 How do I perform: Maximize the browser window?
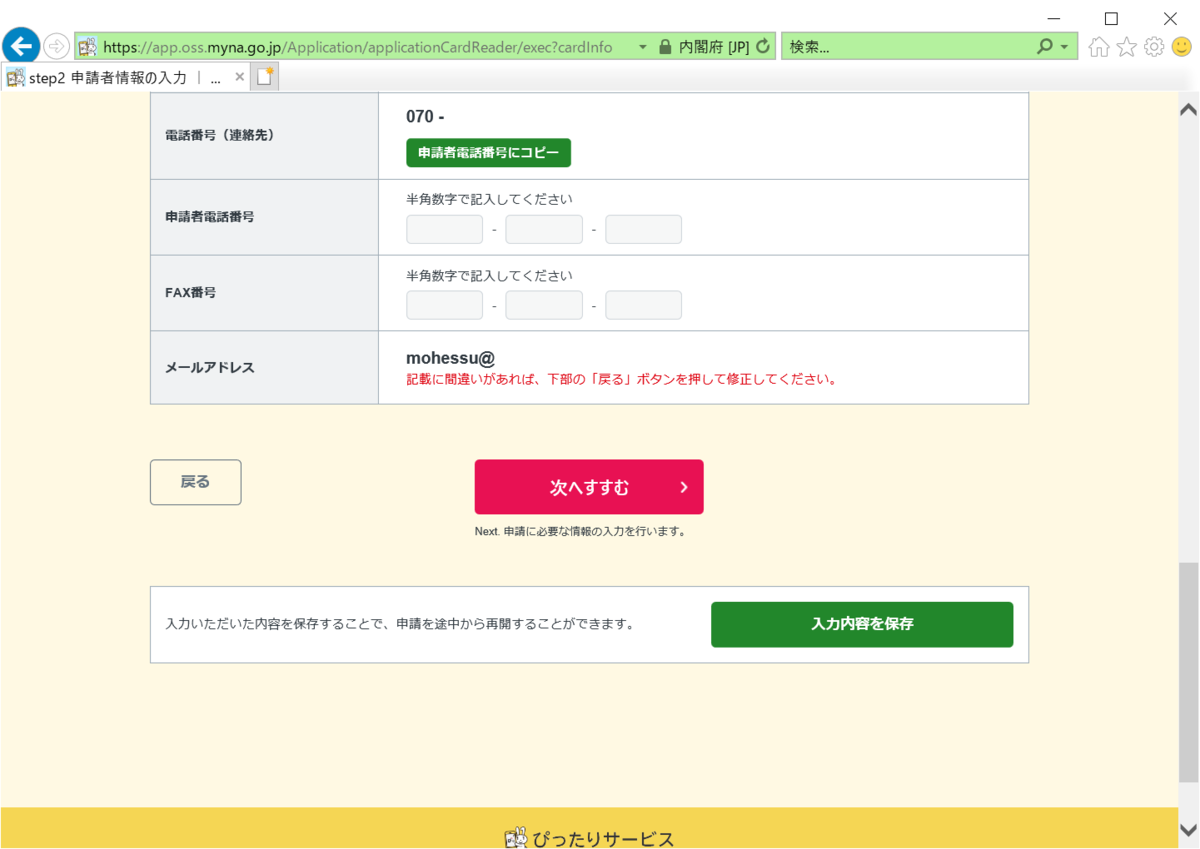pyautogui.click(x=1111, y=18)
